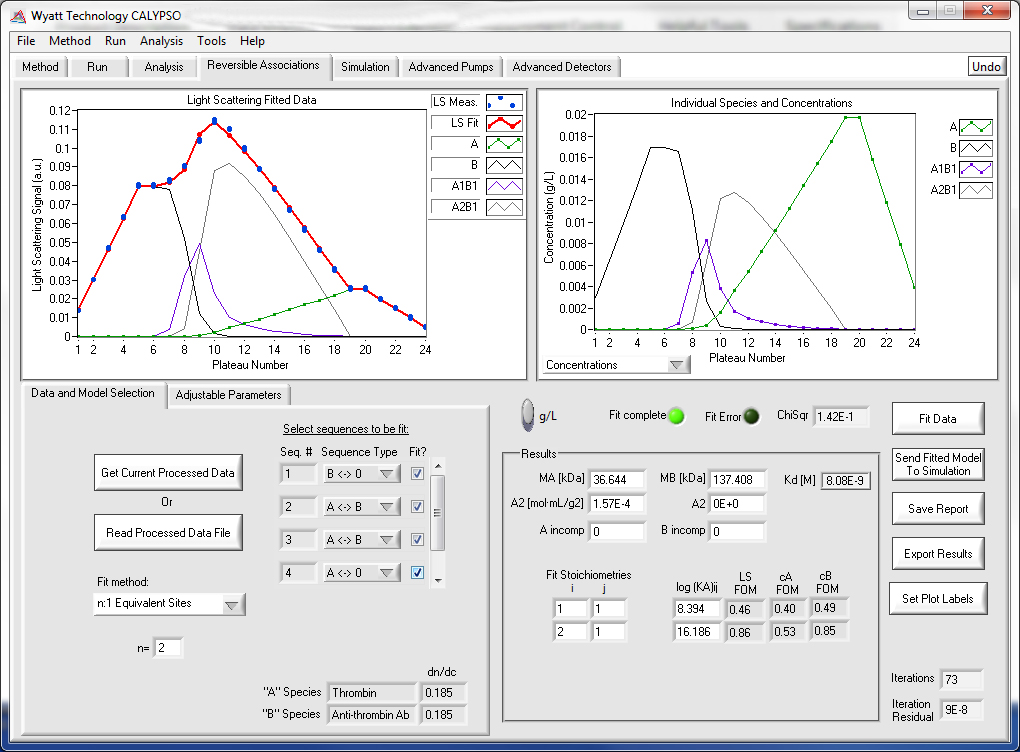Click the green A species legend icon in left plot
Image resolution: width=1020 pixels, height=752 pixels.
point(504,144)
